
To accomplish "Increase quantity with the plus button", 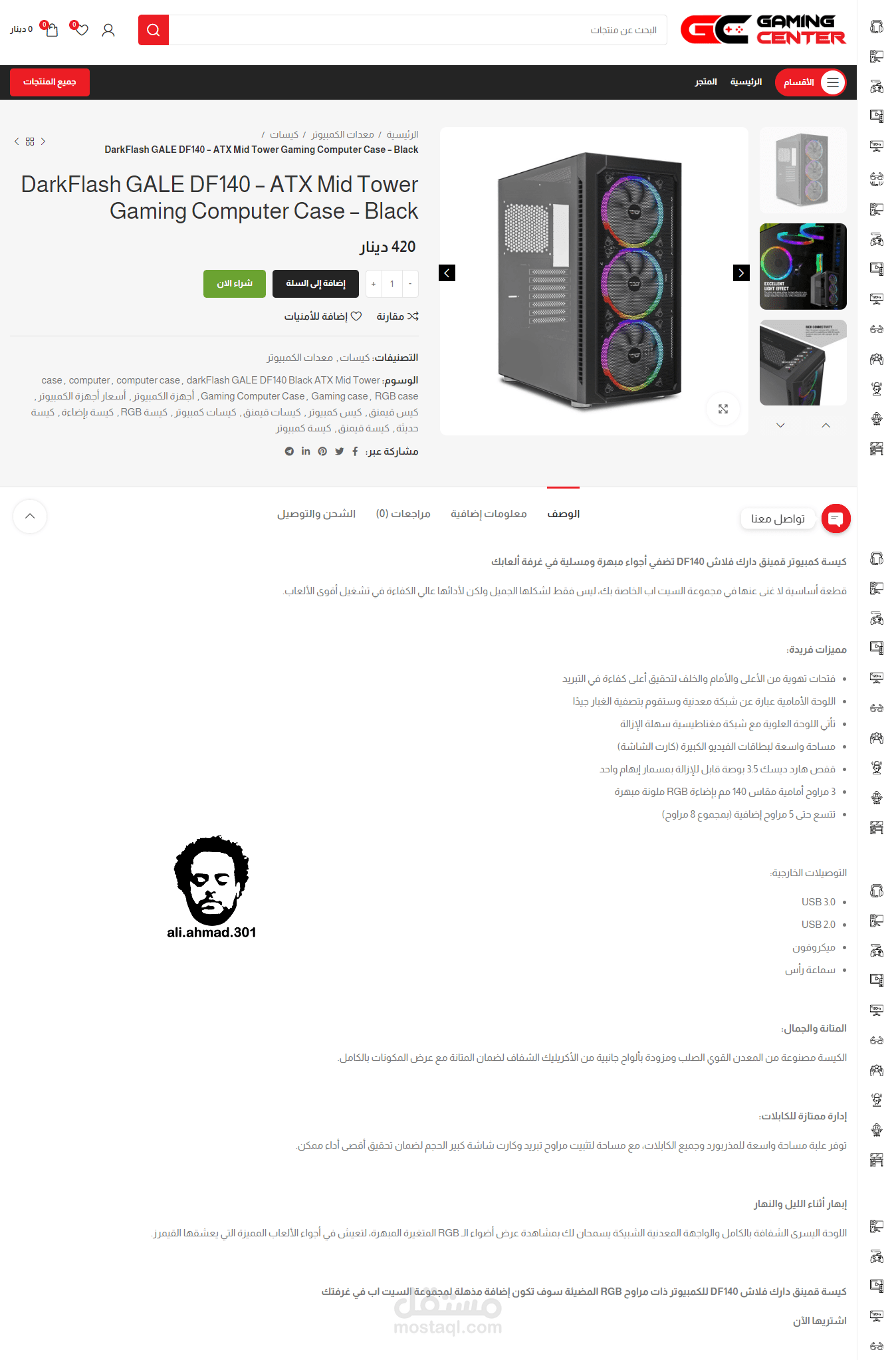I will [x=374, y=284].
